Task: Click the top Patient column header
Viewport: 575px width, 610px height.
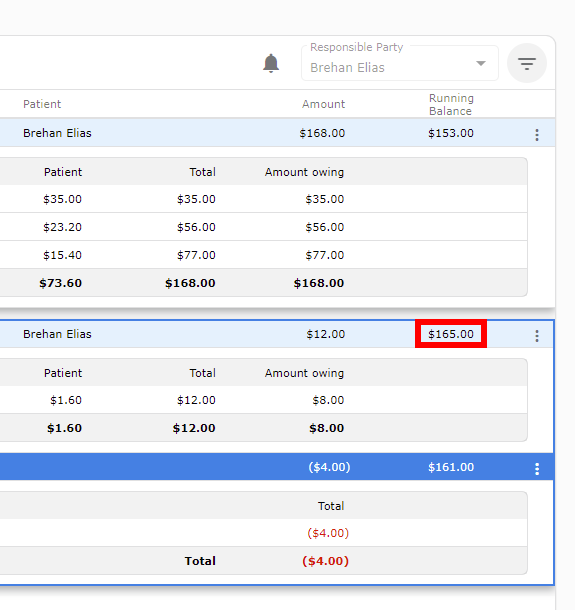Action: 42,104
